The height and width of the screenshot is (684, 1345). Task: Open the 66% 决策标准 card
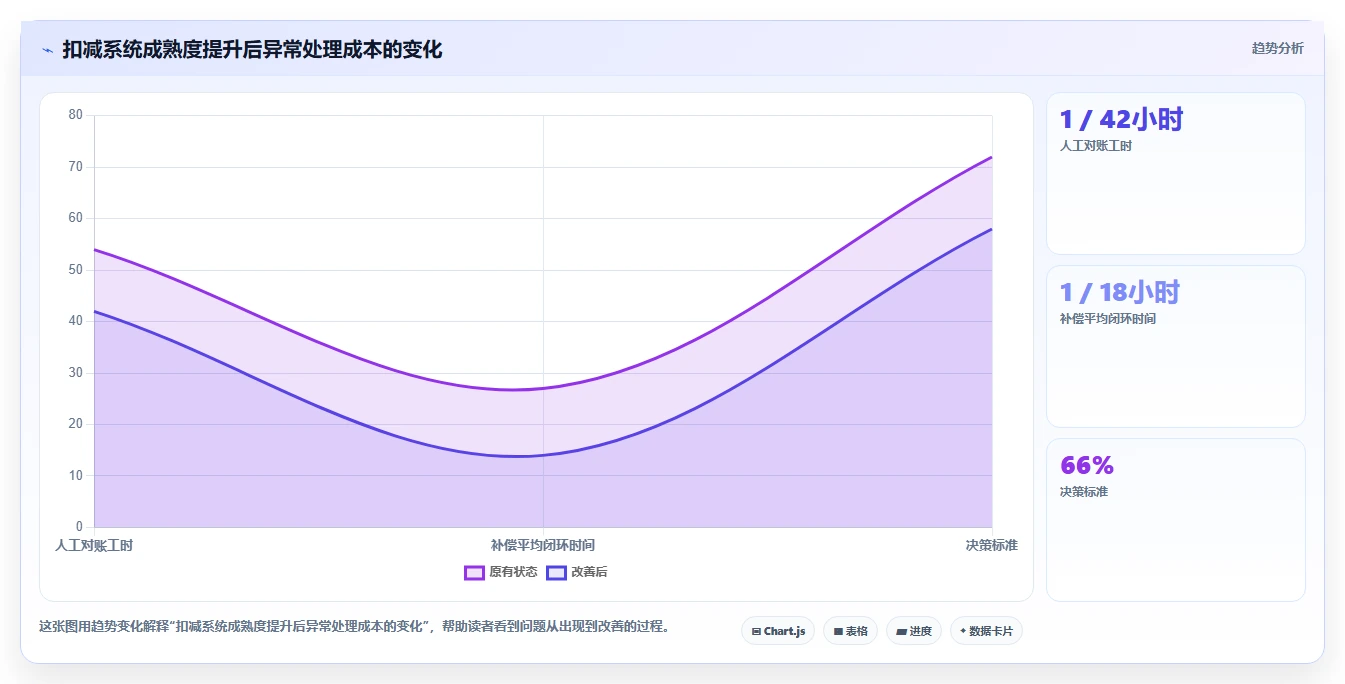1176,520
